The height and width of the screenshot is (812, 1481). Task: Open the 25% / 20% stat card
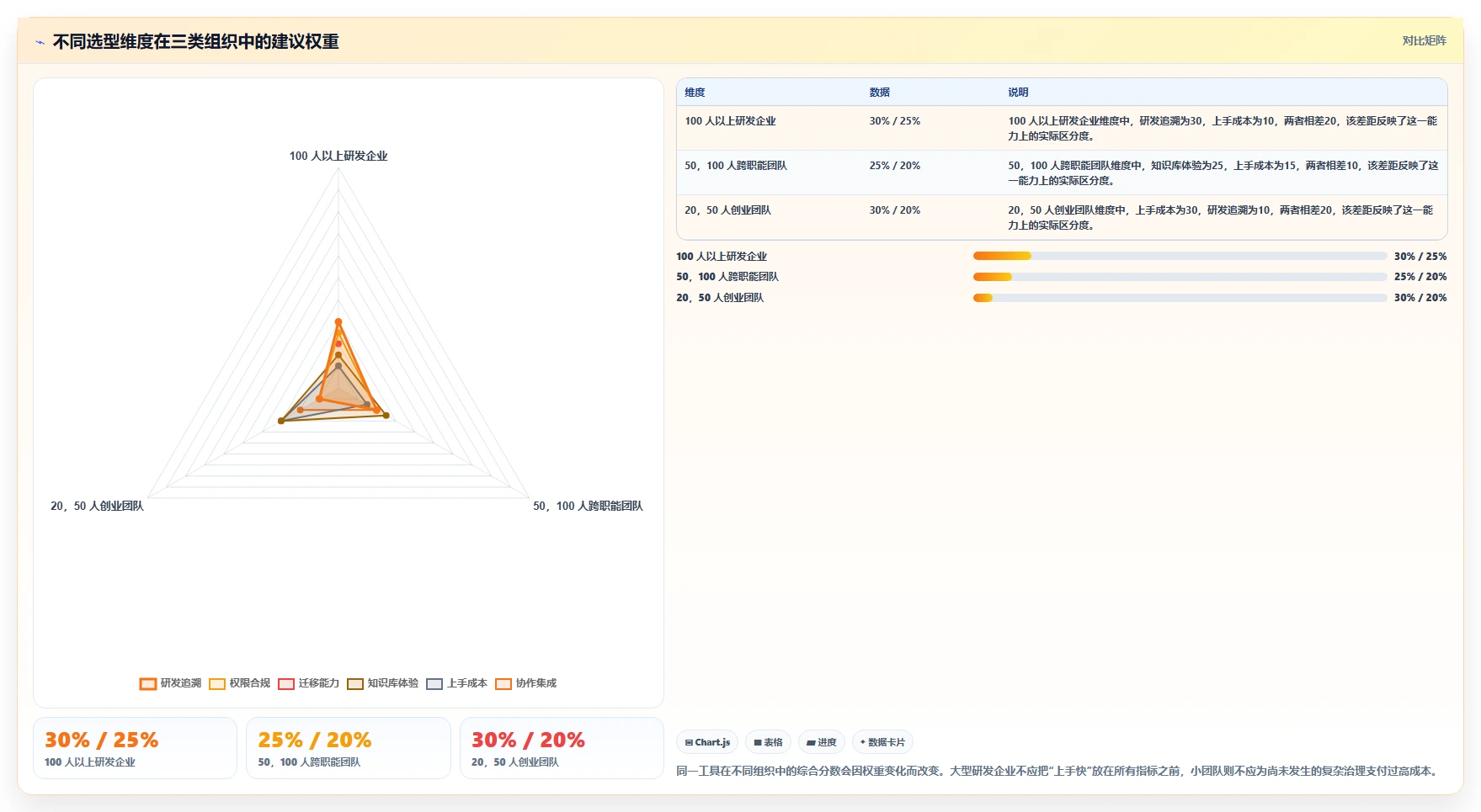349,748
